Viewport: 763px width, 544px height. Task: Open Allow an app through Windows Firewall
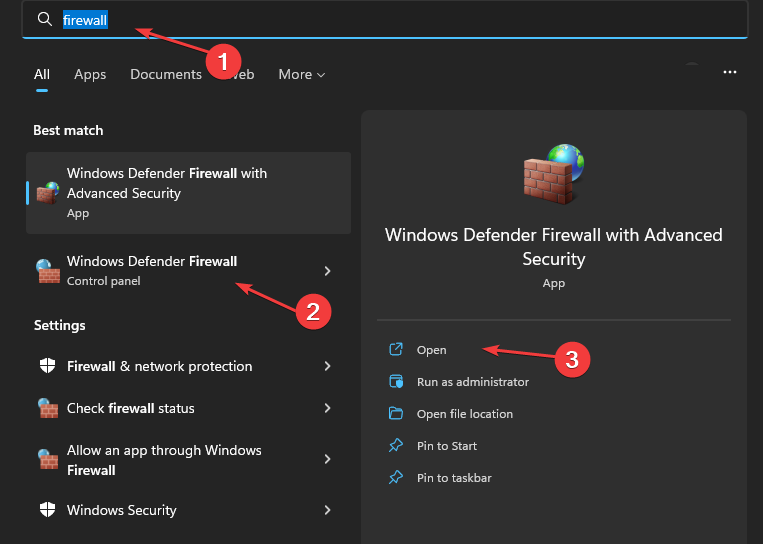pyautogui.click(x=164, y=460)
